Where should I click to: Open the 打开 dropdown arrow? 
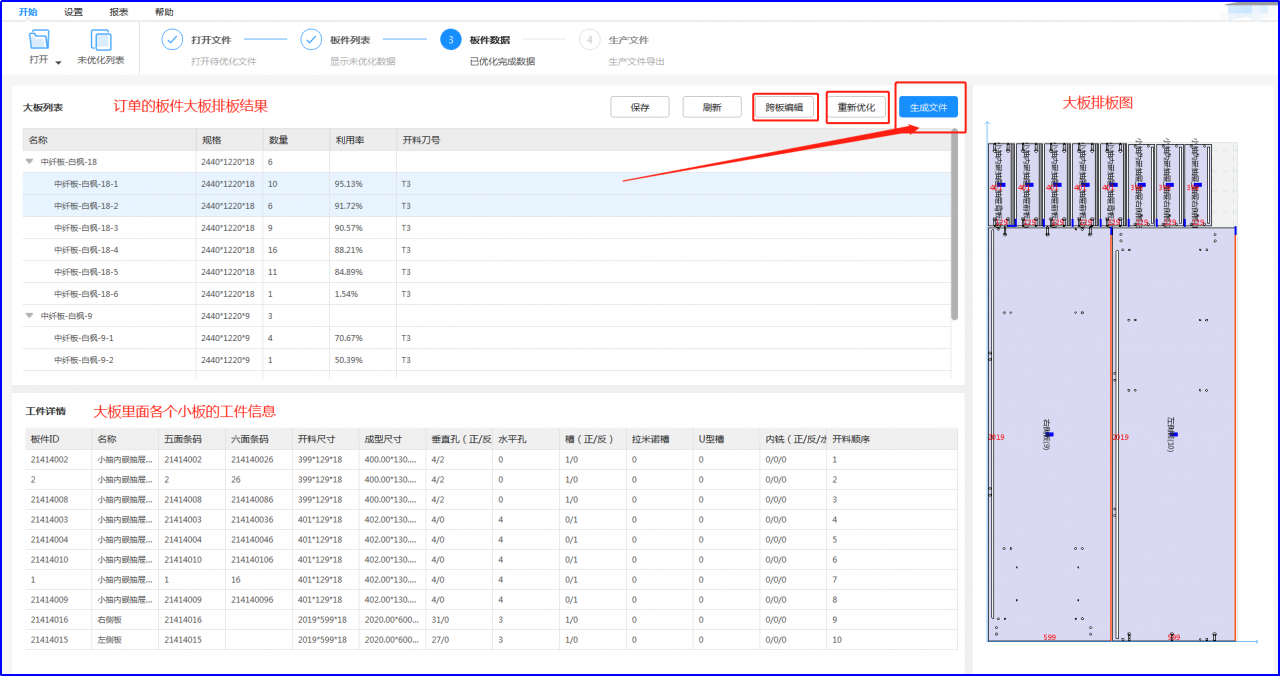tap(59, 62)
